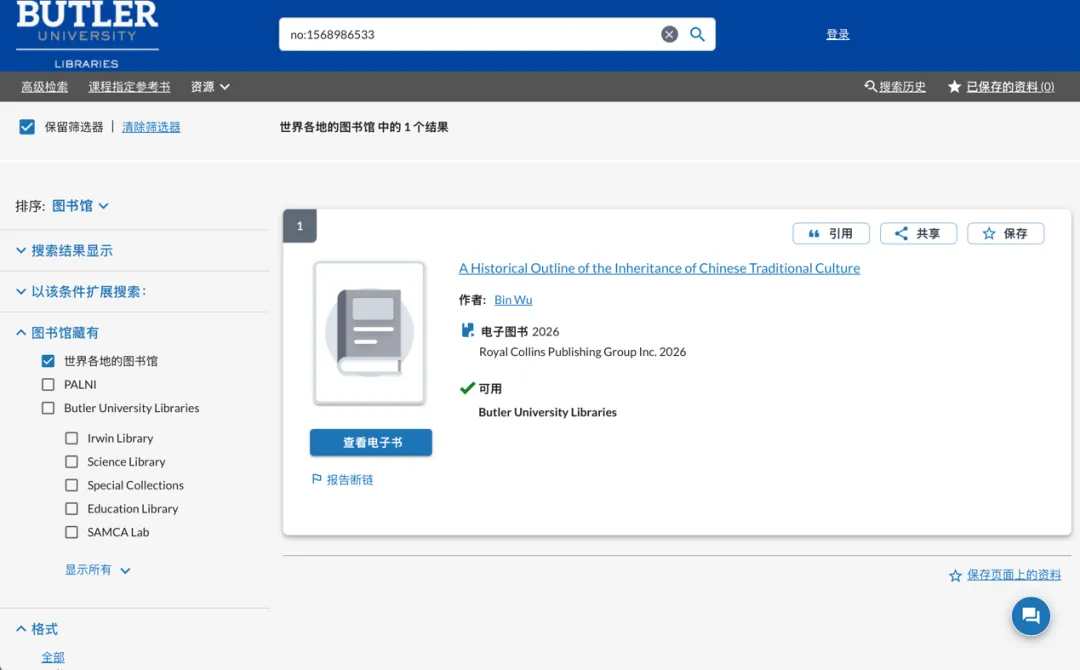Collapse 图书馆藏有 section
The image size is (1080, 670).
click(x=57, y=333)
